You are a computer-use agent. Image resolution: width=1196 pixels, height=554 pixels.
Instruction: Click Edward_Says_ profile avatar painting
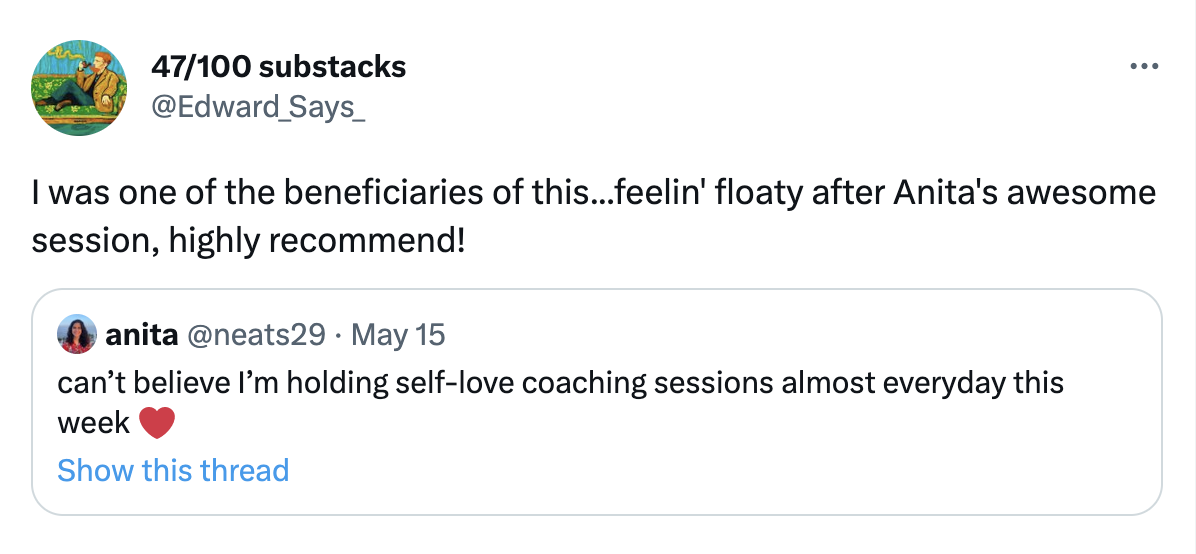click(x=79, y=88)
